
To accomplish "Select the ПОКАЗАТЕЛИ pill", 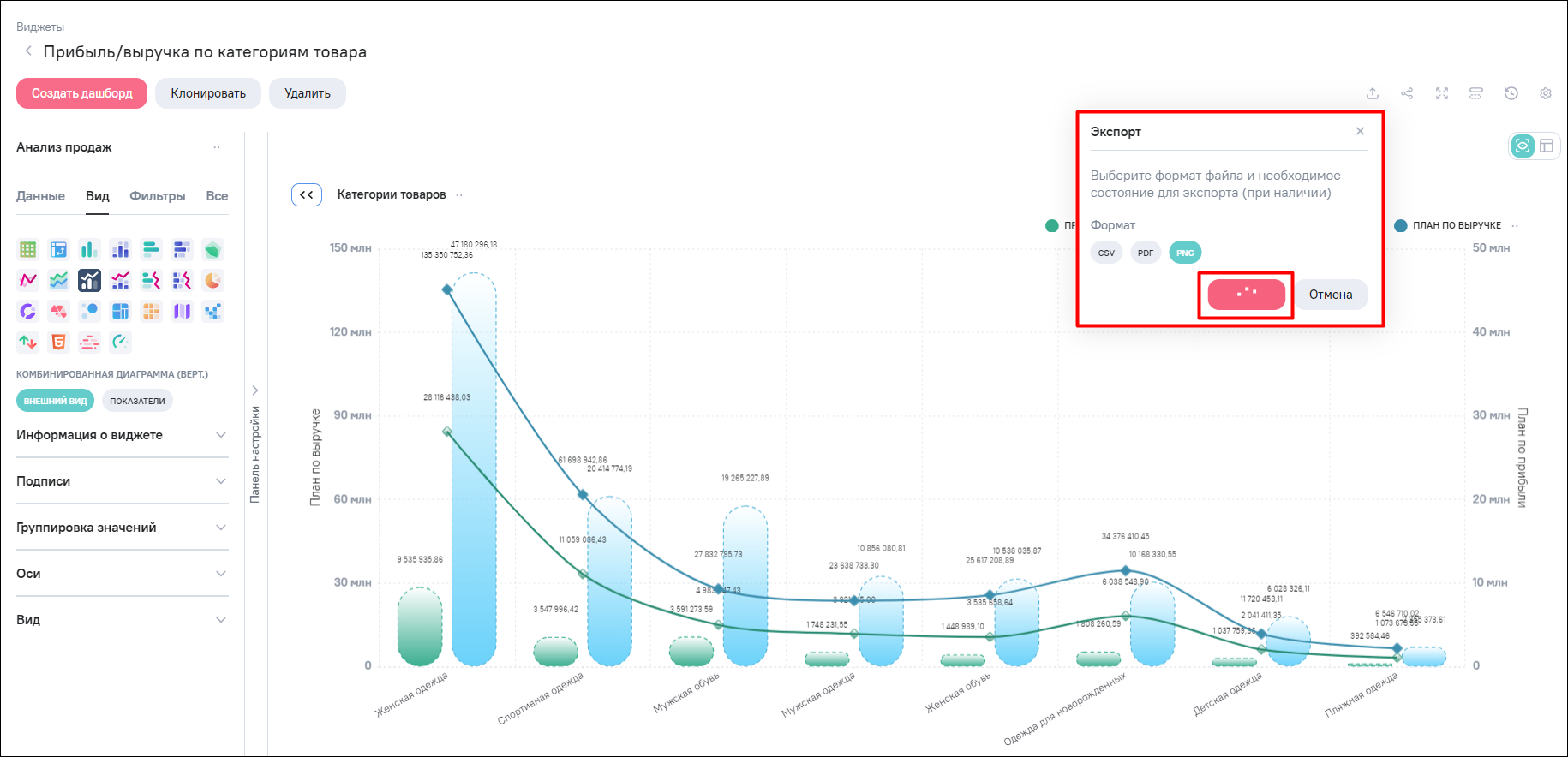I will 137,401.
